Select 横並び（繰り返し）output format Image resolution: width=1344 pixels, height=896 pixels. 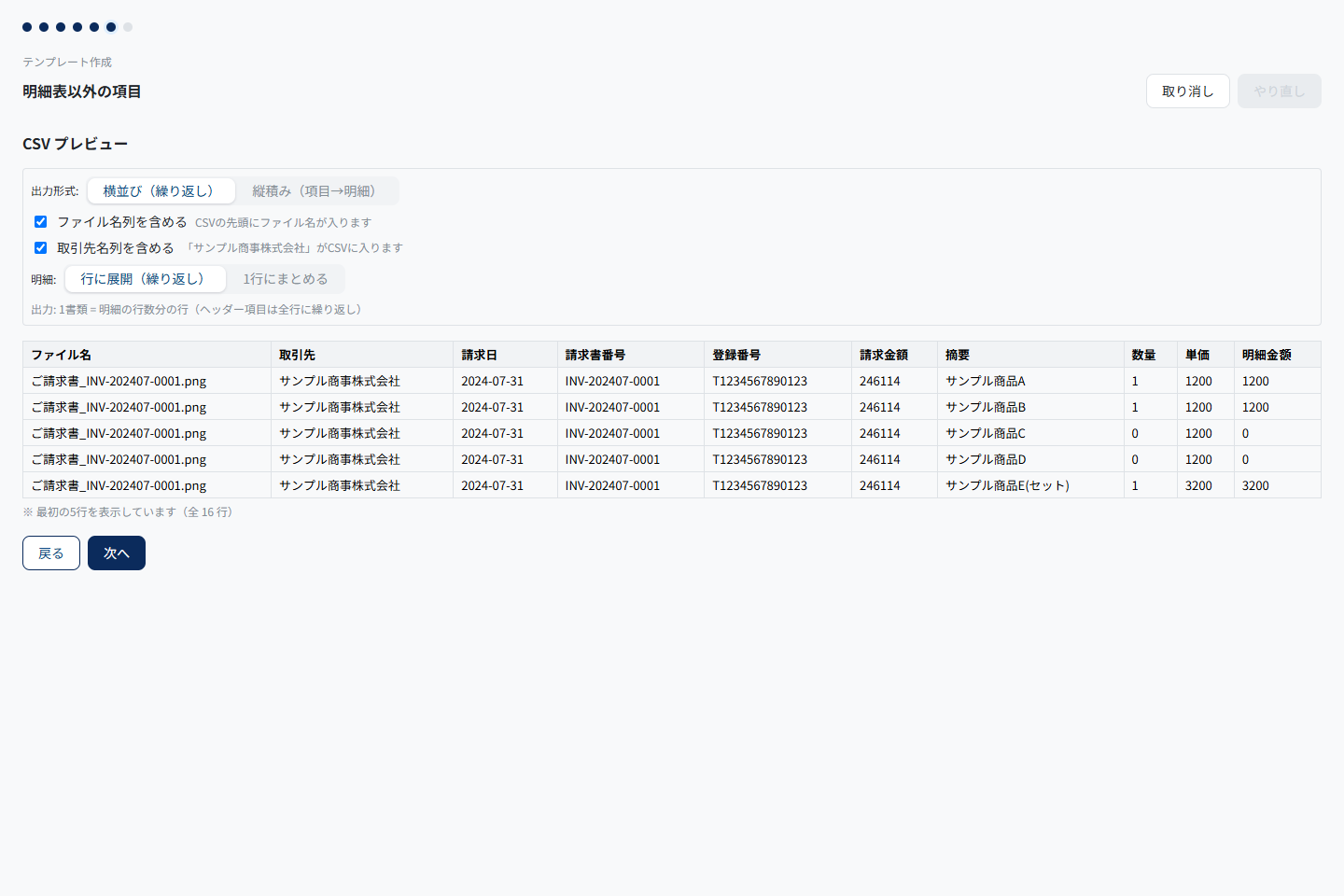(x=161, y=191)
